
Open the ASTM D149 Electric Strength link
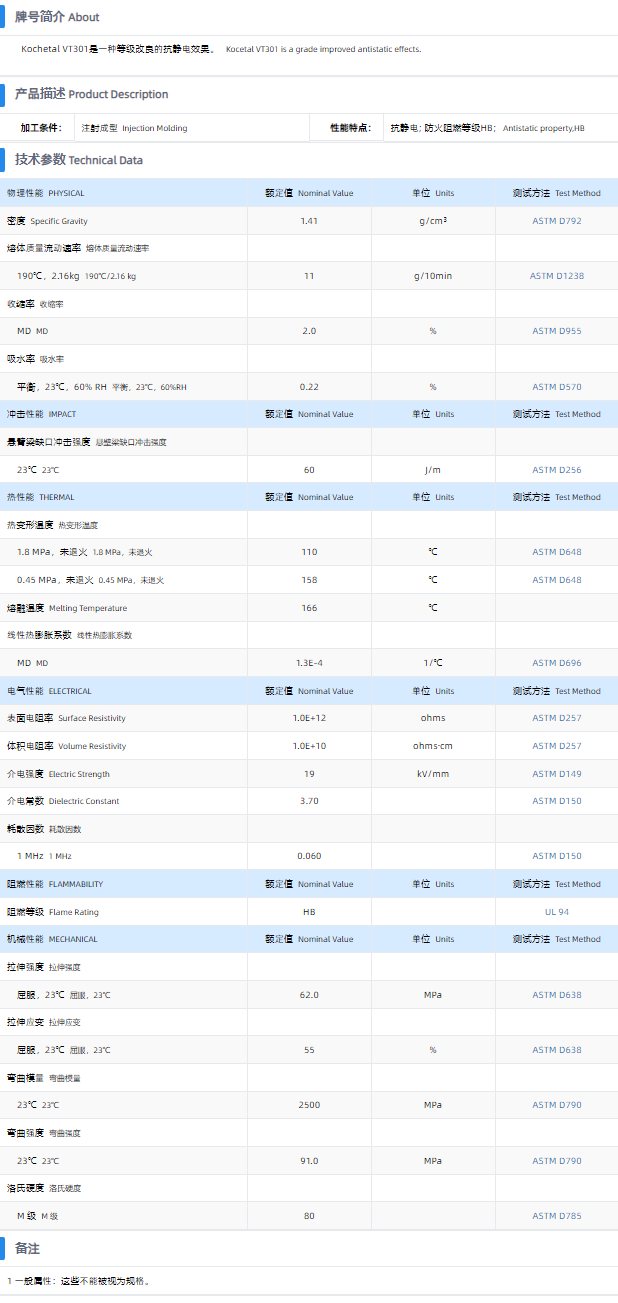pos(556,774)
